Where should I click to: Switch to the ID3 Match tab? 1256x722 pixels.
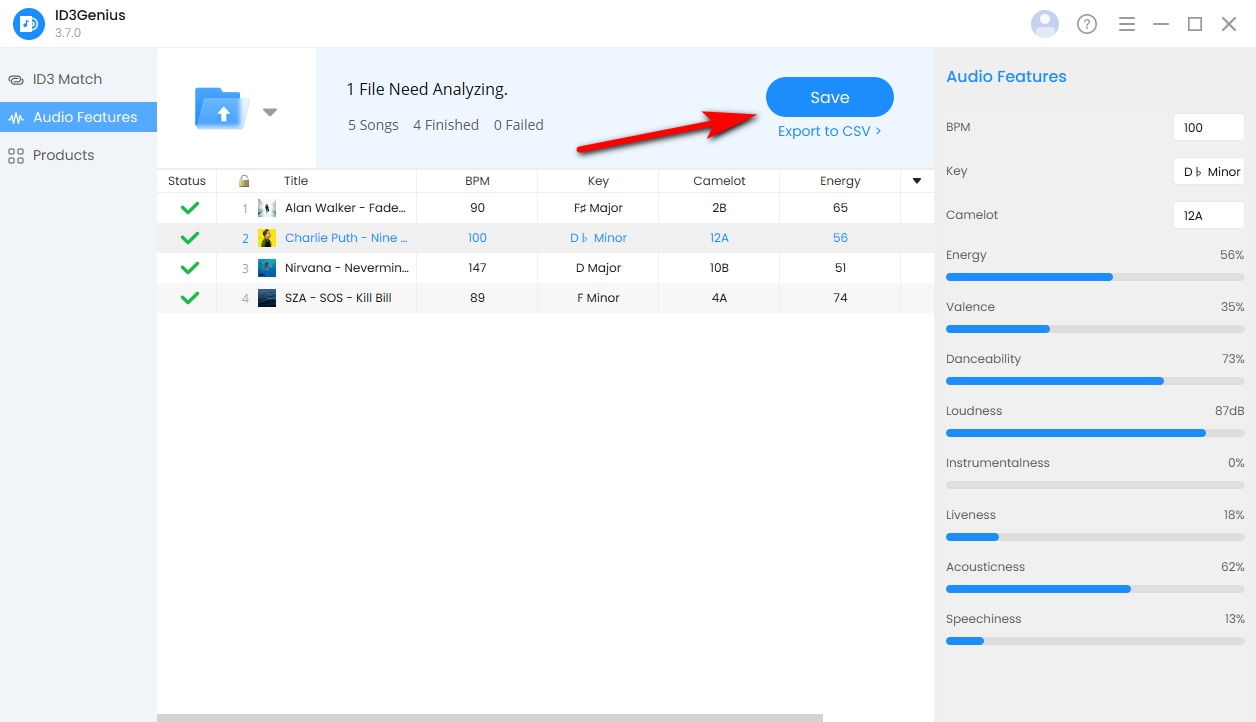67,79
